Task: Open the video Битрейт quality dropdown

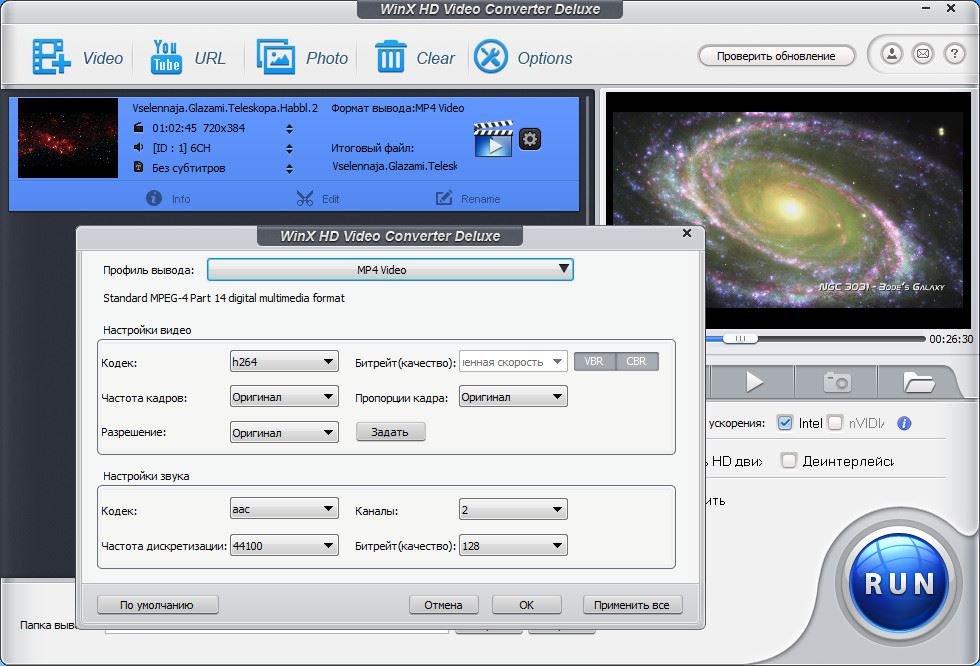Action: [x=513, y=362]
